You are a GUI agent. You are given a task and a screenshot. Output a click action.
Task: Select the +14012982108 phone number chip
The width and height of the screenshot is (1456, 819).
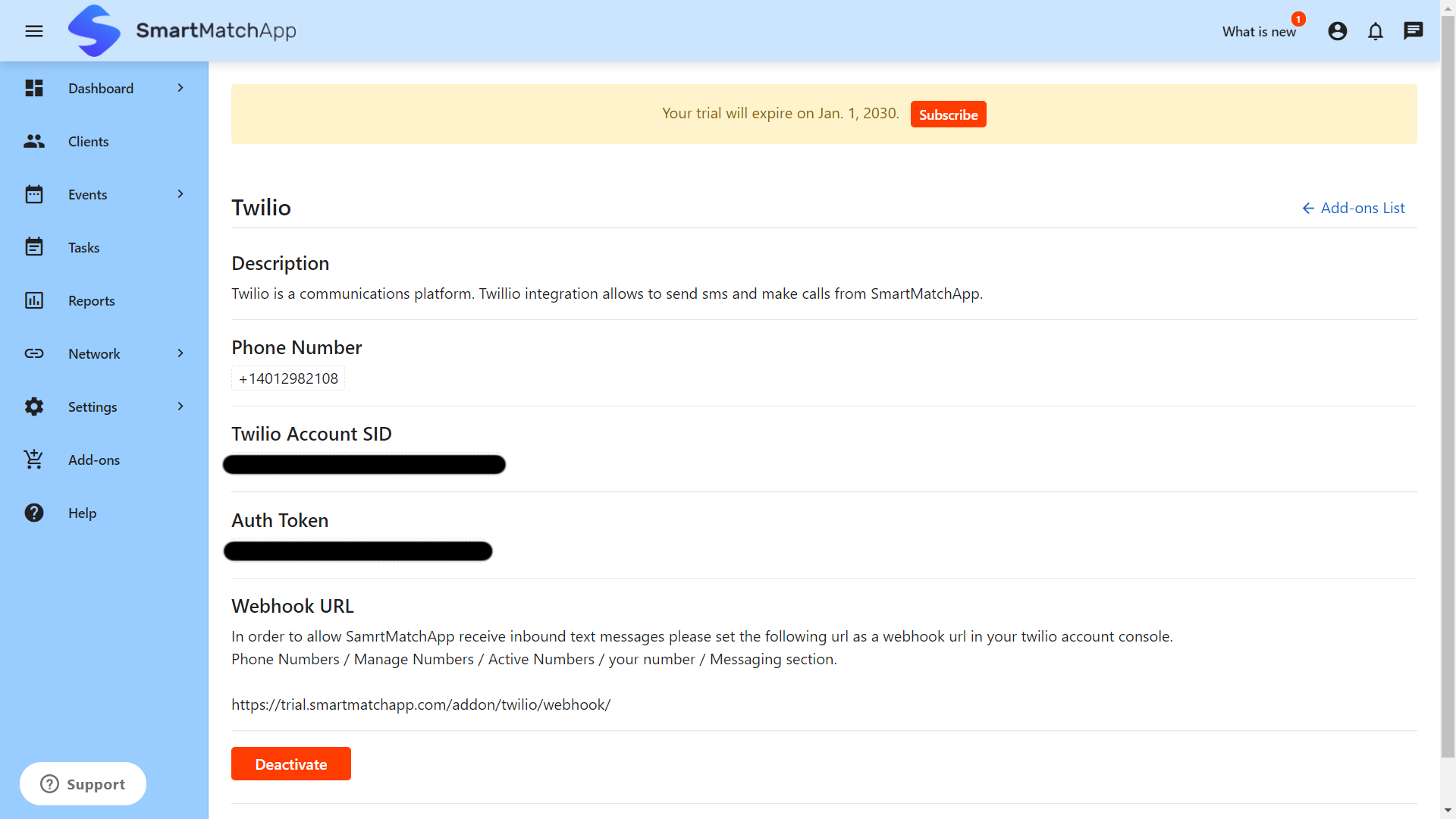pos(287,378)
